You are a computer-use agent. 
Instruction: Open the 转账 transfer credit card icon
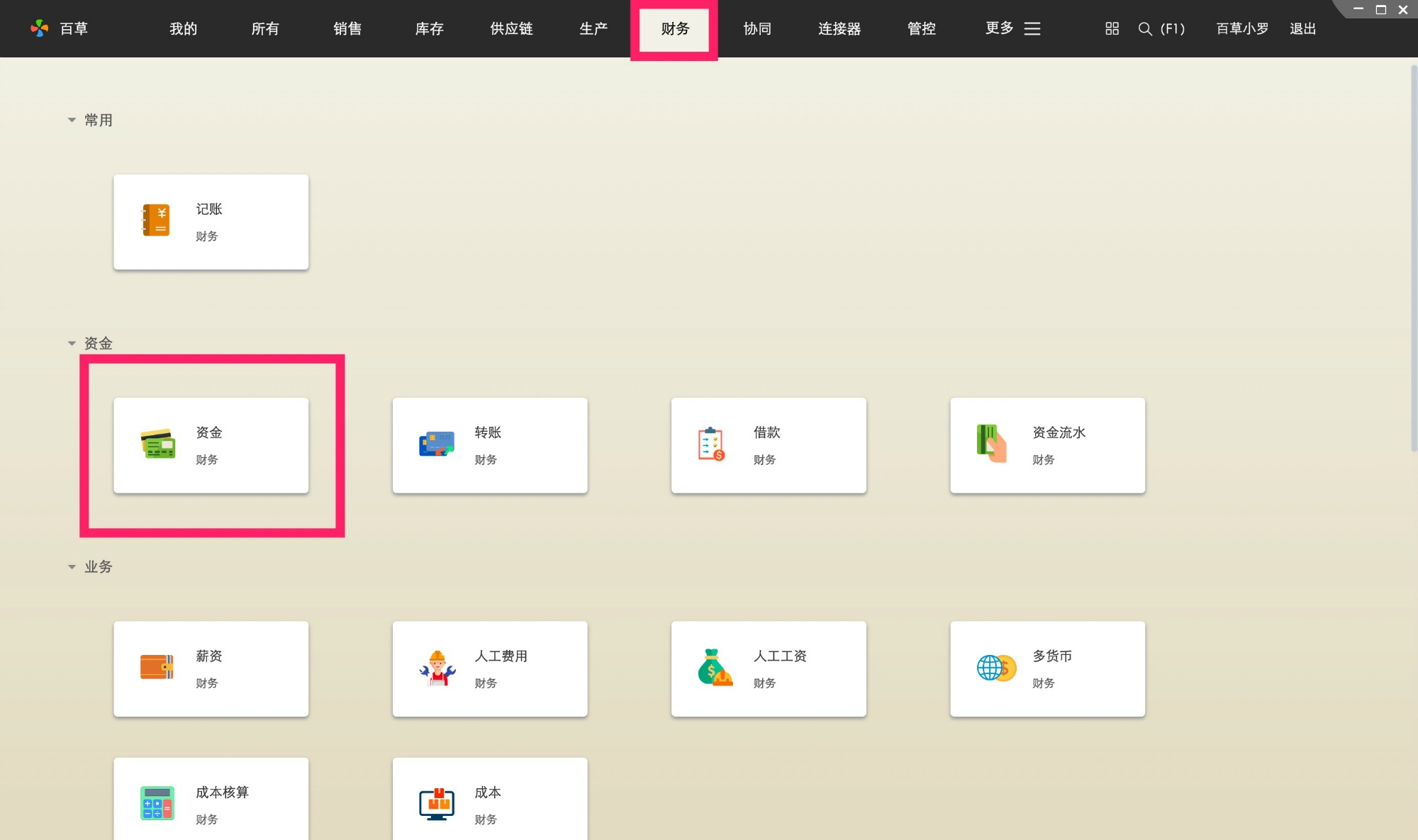tap(436, 444)
